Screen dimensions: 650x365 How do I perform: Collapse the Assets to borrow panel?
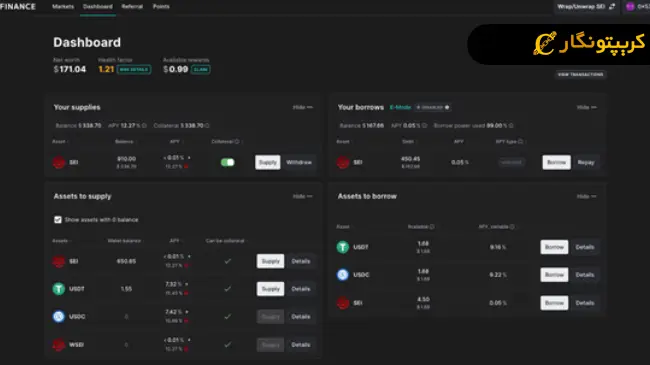(587, 196)
